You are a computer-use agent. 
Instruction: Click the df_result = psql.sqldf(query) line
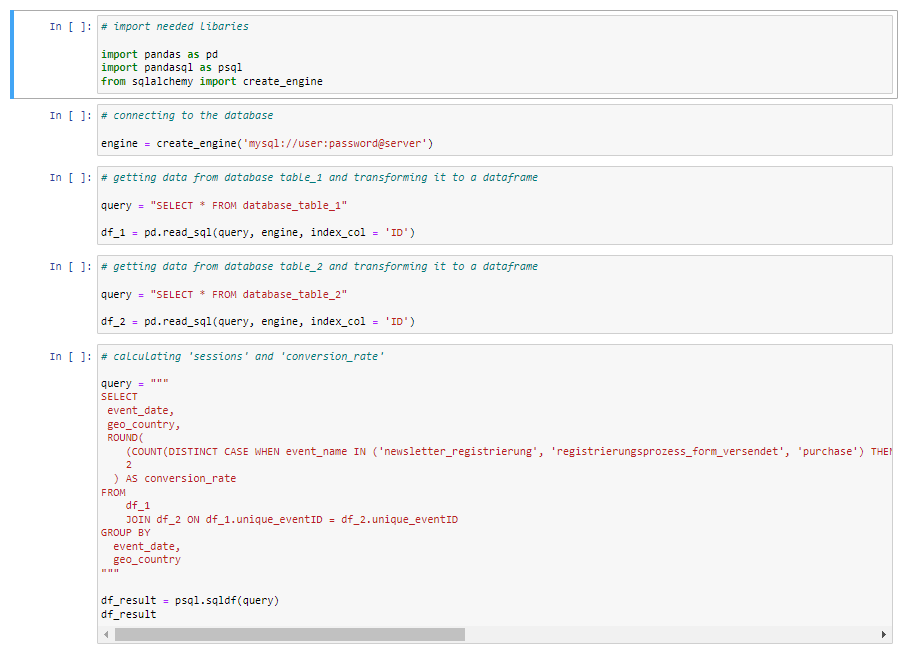pyautogui.click(x=190, y=600)
